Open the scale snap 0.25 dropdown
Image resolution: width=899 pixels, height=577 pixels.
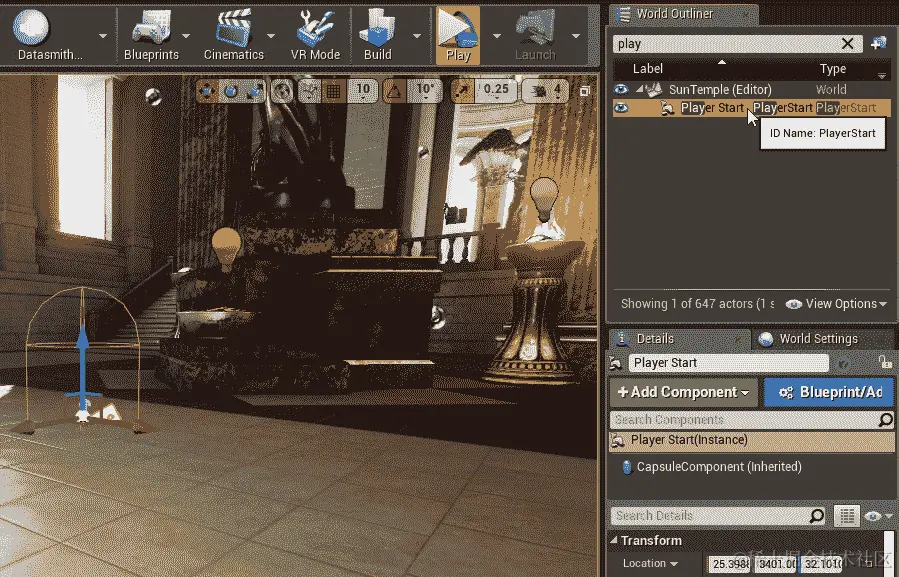click(496, 91)
